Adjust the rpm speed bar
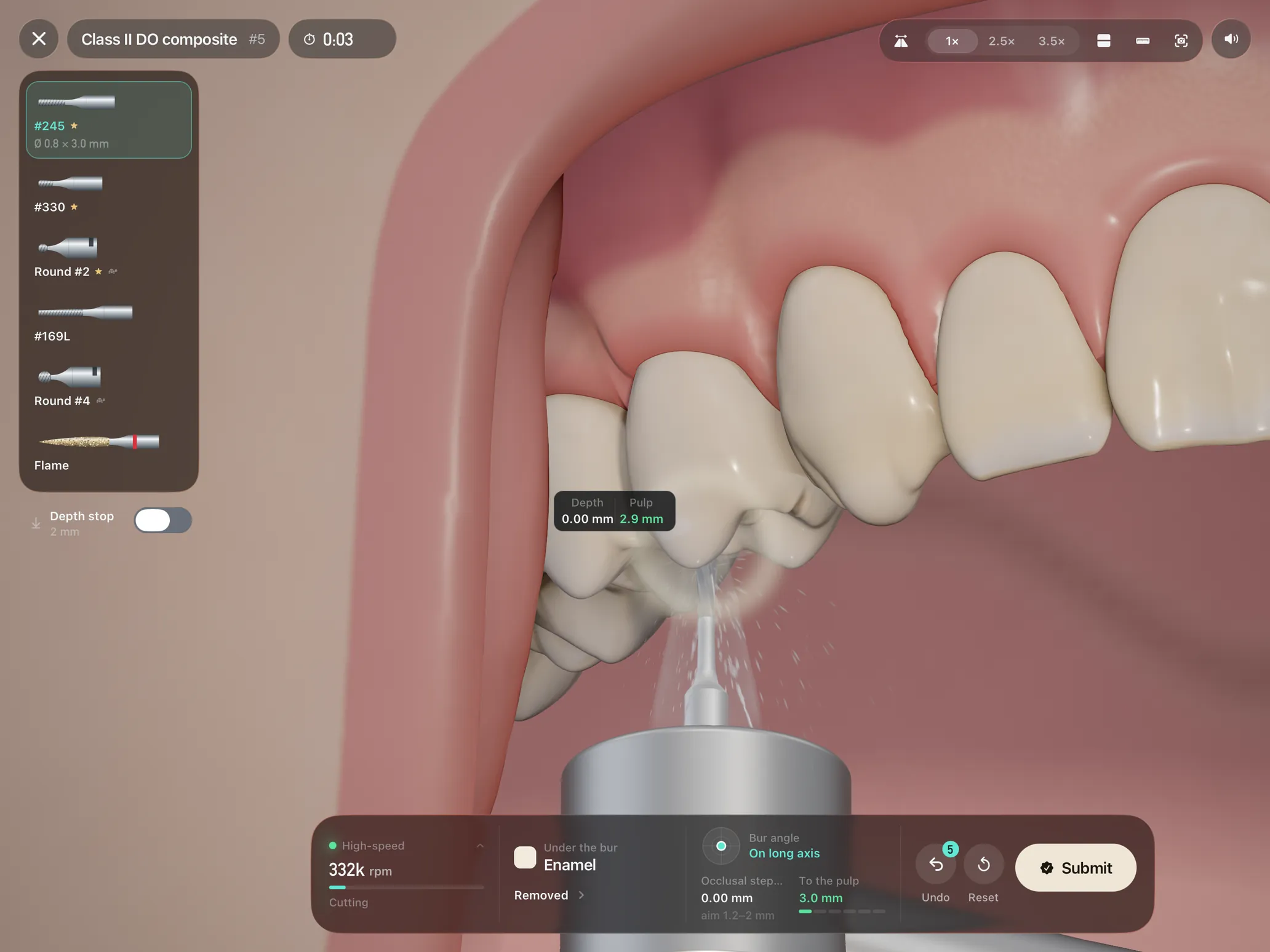This screenshot has width=1270, height=952. tap(406, 887)
